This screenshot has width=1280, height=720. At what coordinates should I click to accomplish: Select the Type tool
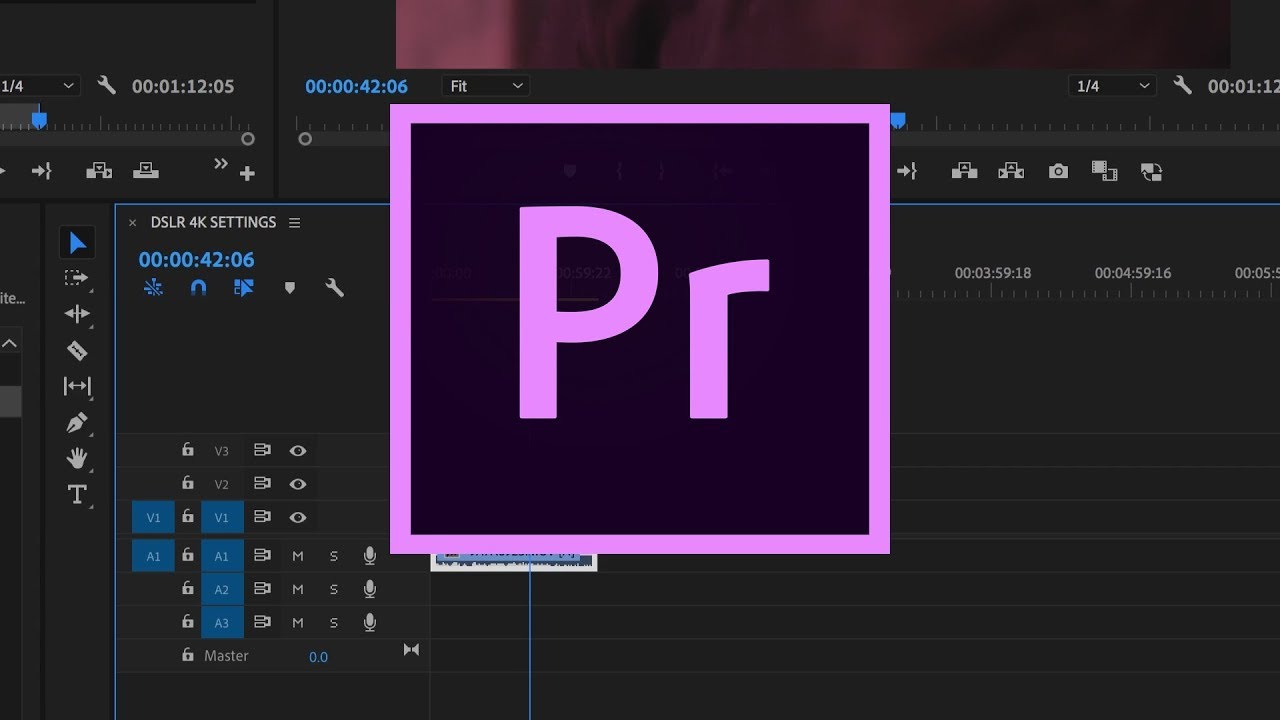click(77, 494)
